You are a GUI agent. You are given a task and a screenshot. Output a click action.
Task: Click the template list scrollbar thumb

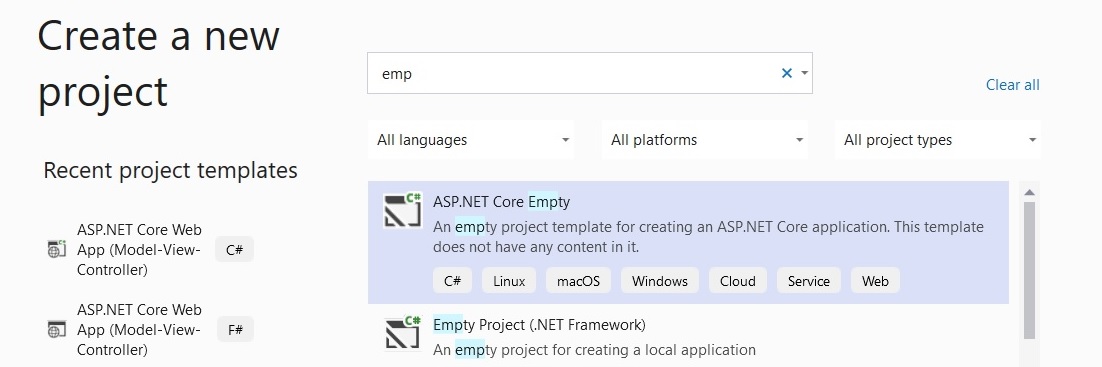tap(1030, 271)
